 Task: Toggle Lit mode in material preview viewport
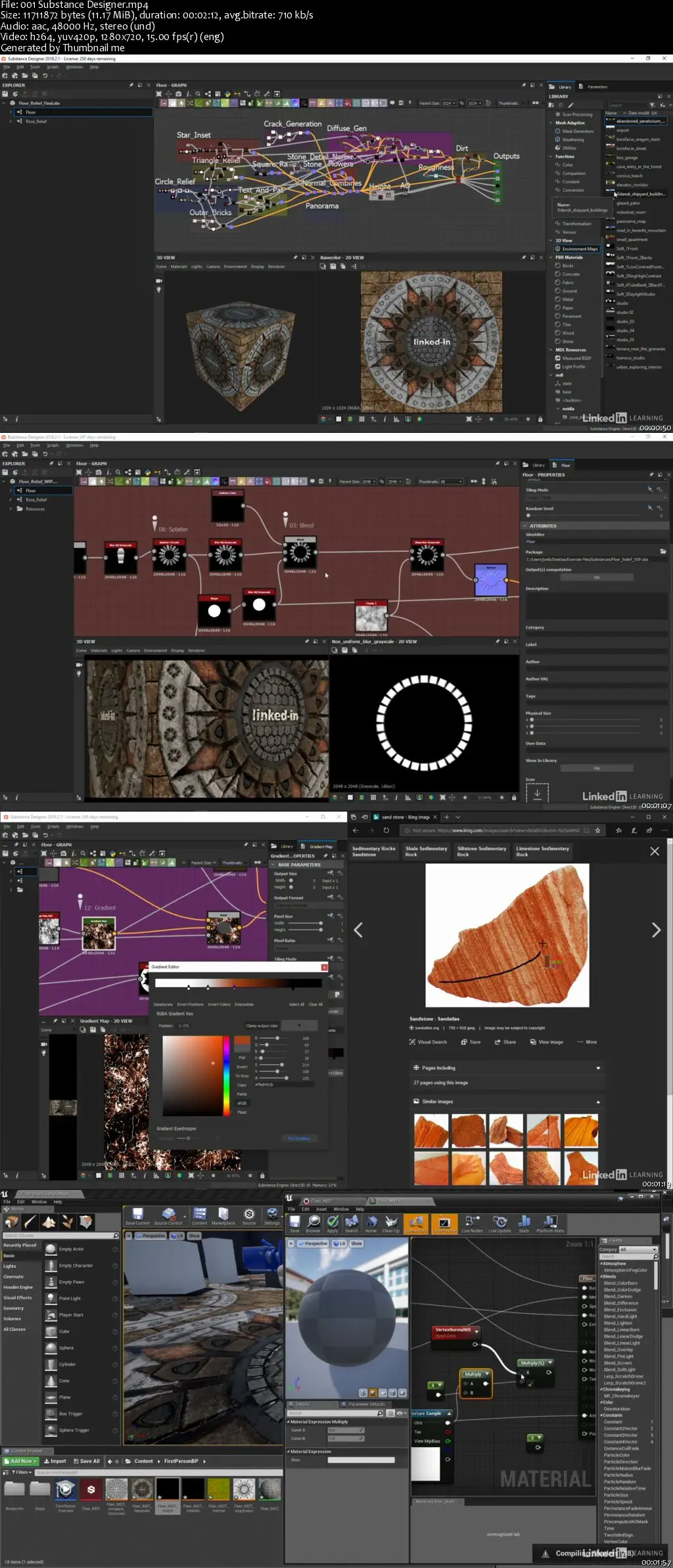click(x=339, y=1243)
